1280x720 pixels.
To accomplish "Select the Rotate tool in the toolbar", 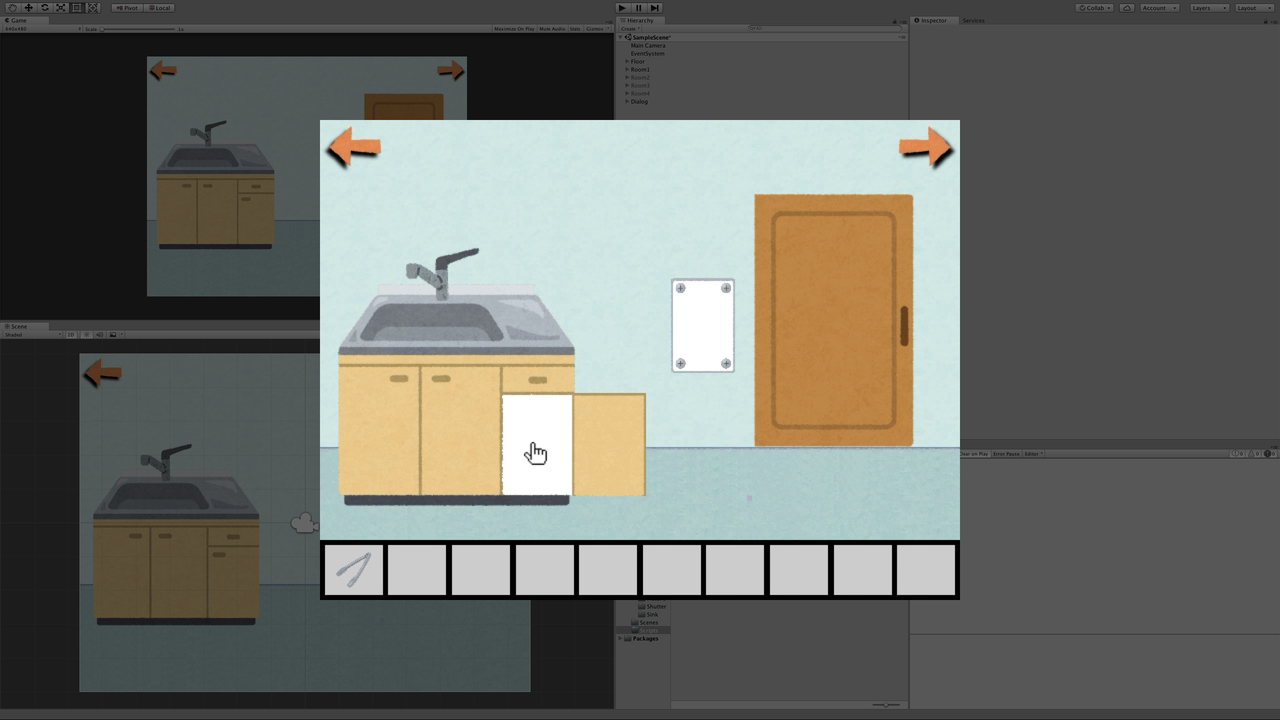I will (x=44, y=8).
